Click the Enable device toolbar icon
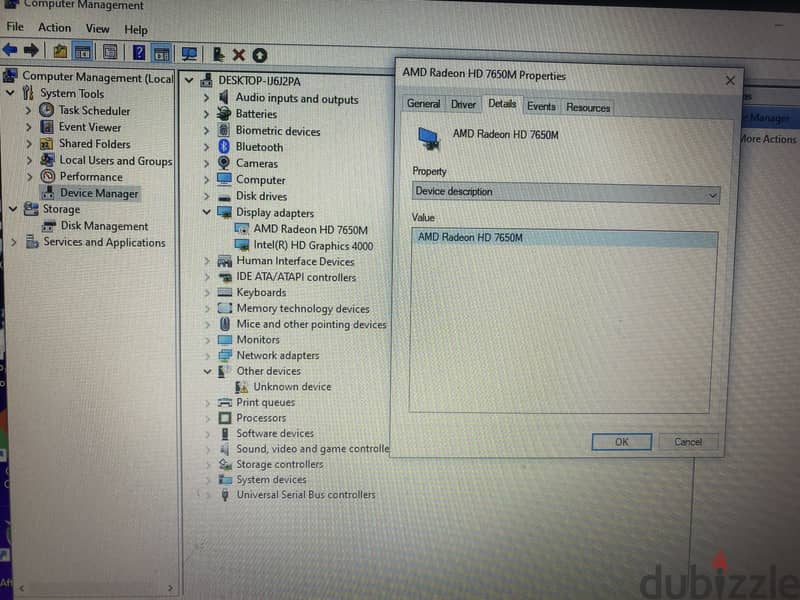 click(218, 54)
